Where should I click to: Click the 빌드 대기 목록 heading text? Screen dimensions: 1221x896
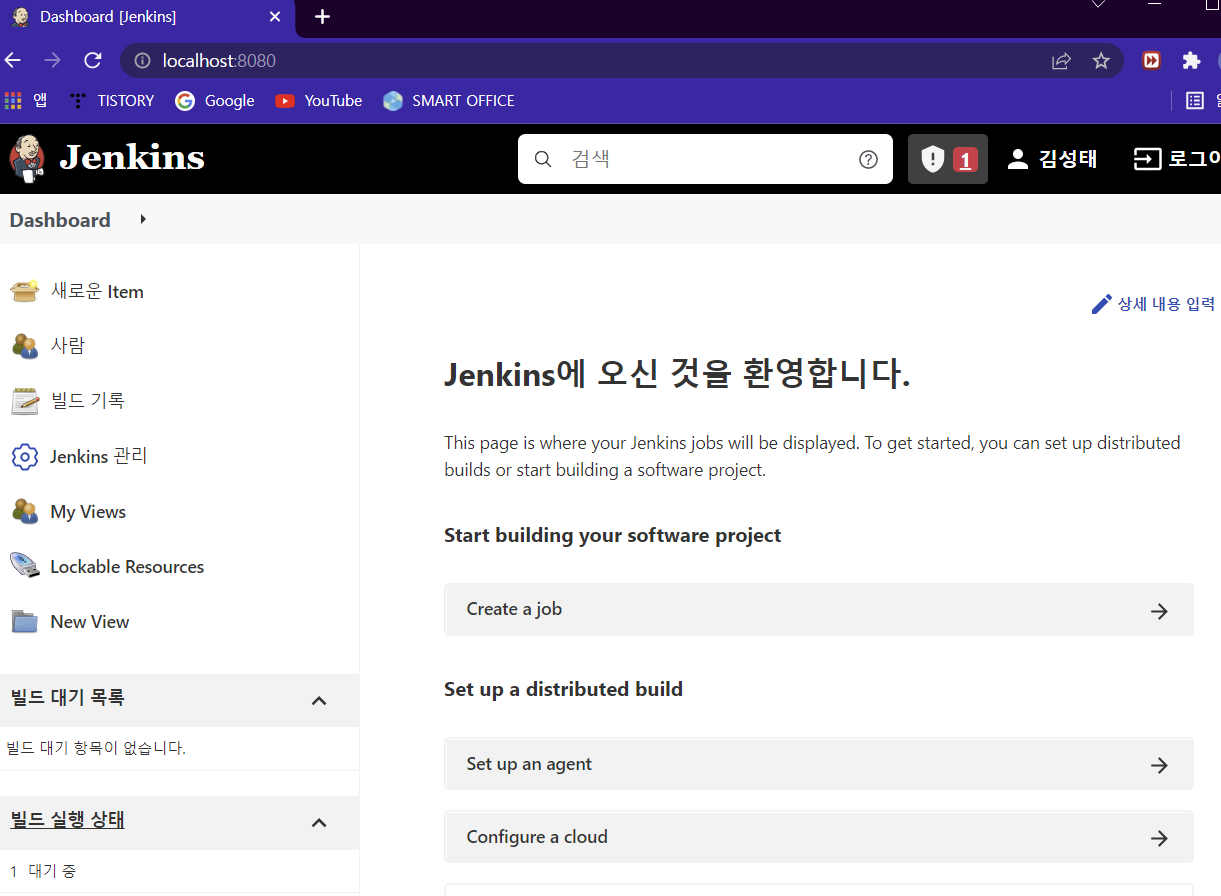(68, 697)
